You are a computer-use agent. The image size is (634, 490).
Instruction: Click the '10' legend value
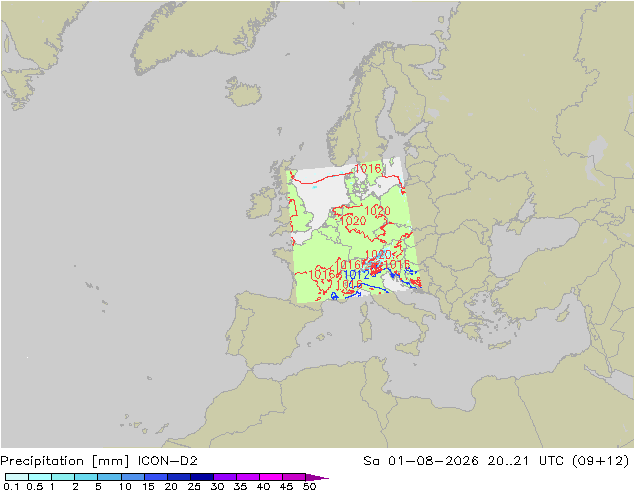click(x=125, y=486)
